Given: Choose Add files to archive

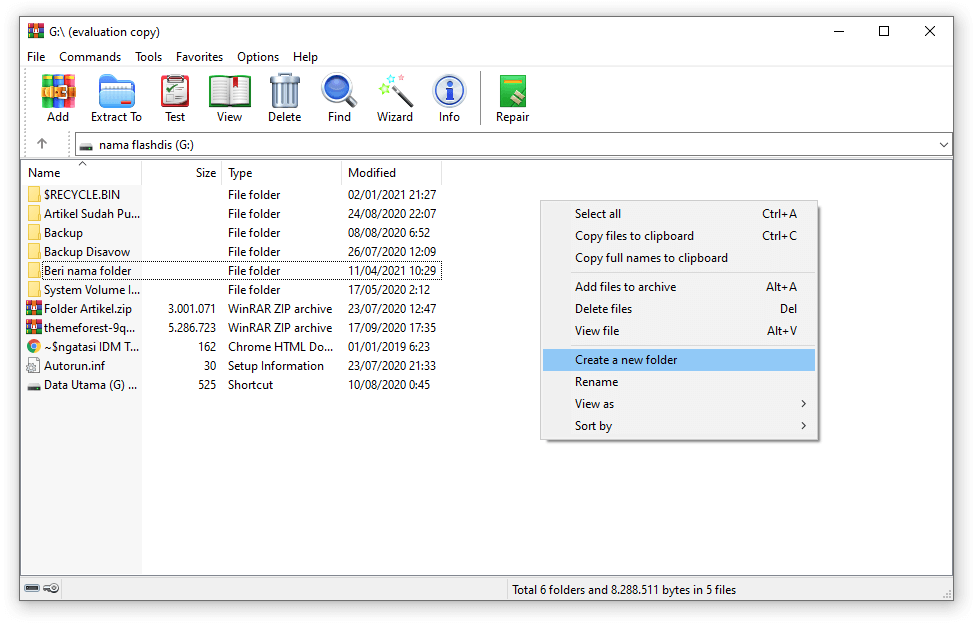Looking at the screenshot, I should click(x=678, y=287).
